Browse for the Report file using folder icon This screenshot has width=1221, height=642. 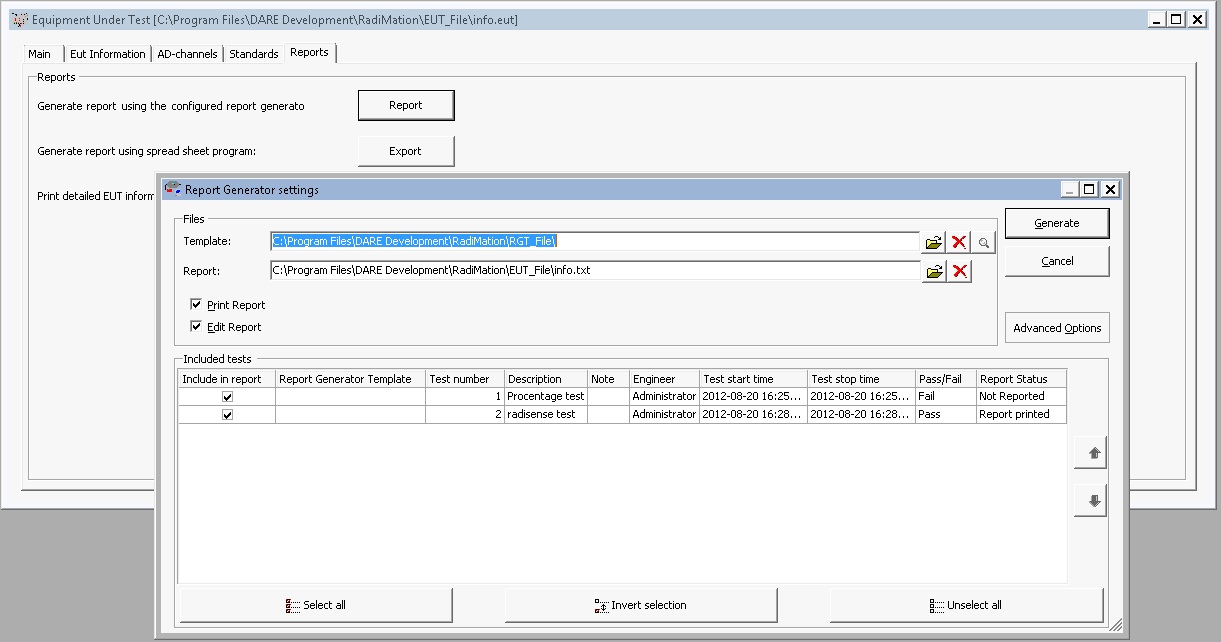click(933, 271)
